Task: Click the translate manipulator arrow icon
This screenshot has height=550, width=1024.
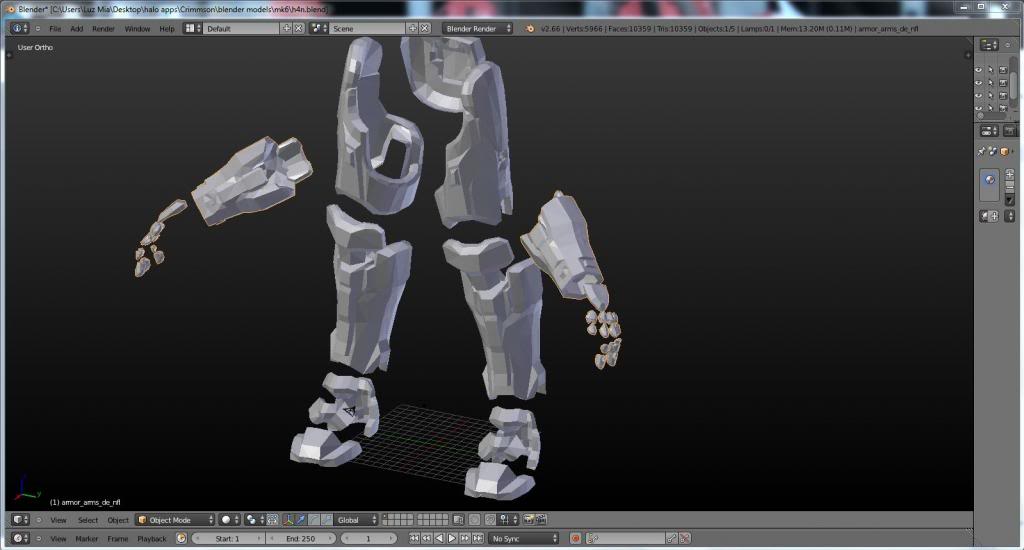Action: pyautogui.click(x=301, y=520)
